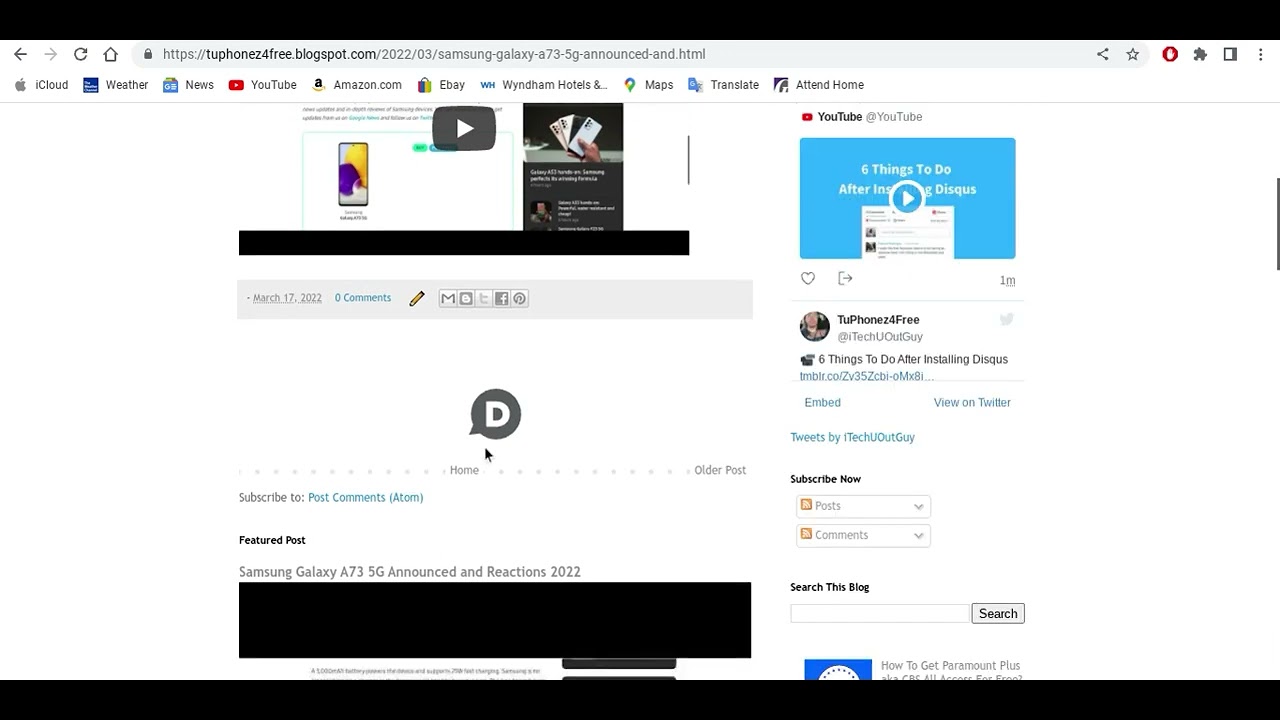Screen dimensions: 1280x720
Task: Open YouTube bookmark
Action: [263, 85]
